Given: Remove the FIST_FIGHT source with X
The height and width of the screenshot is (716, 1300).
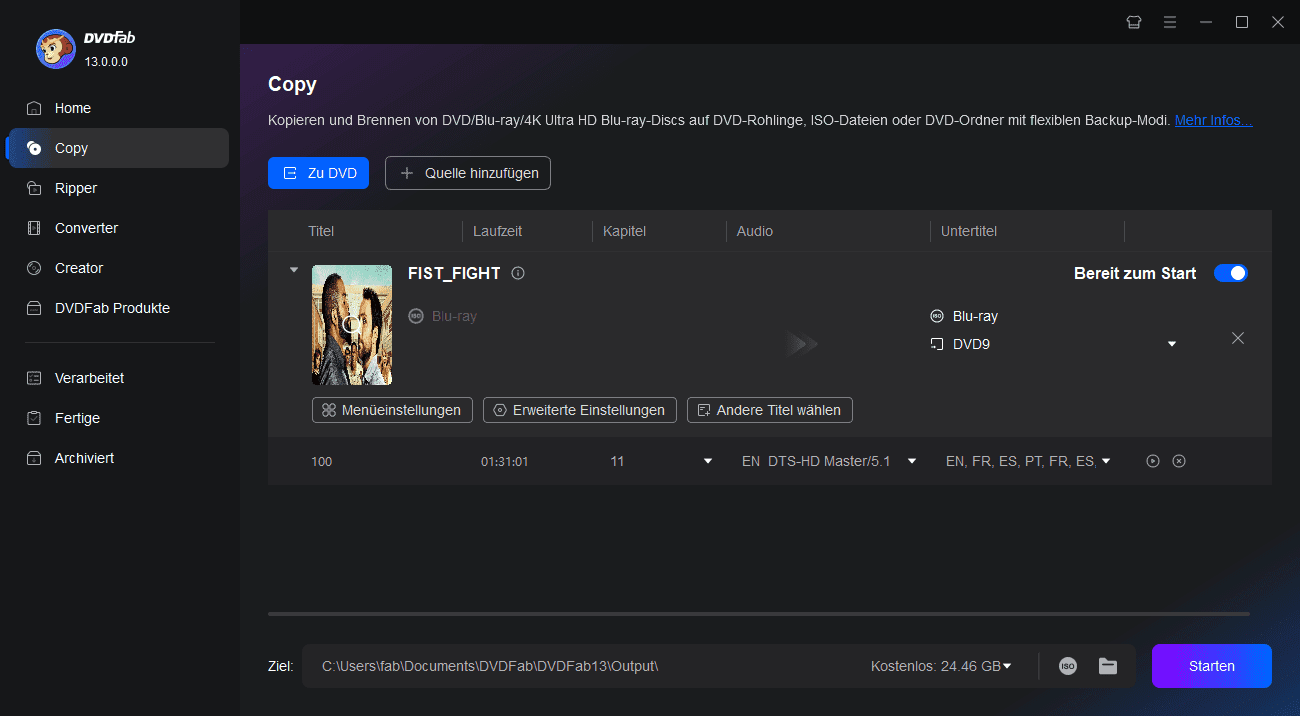Looking at the screenshot, I should 1238,338.
